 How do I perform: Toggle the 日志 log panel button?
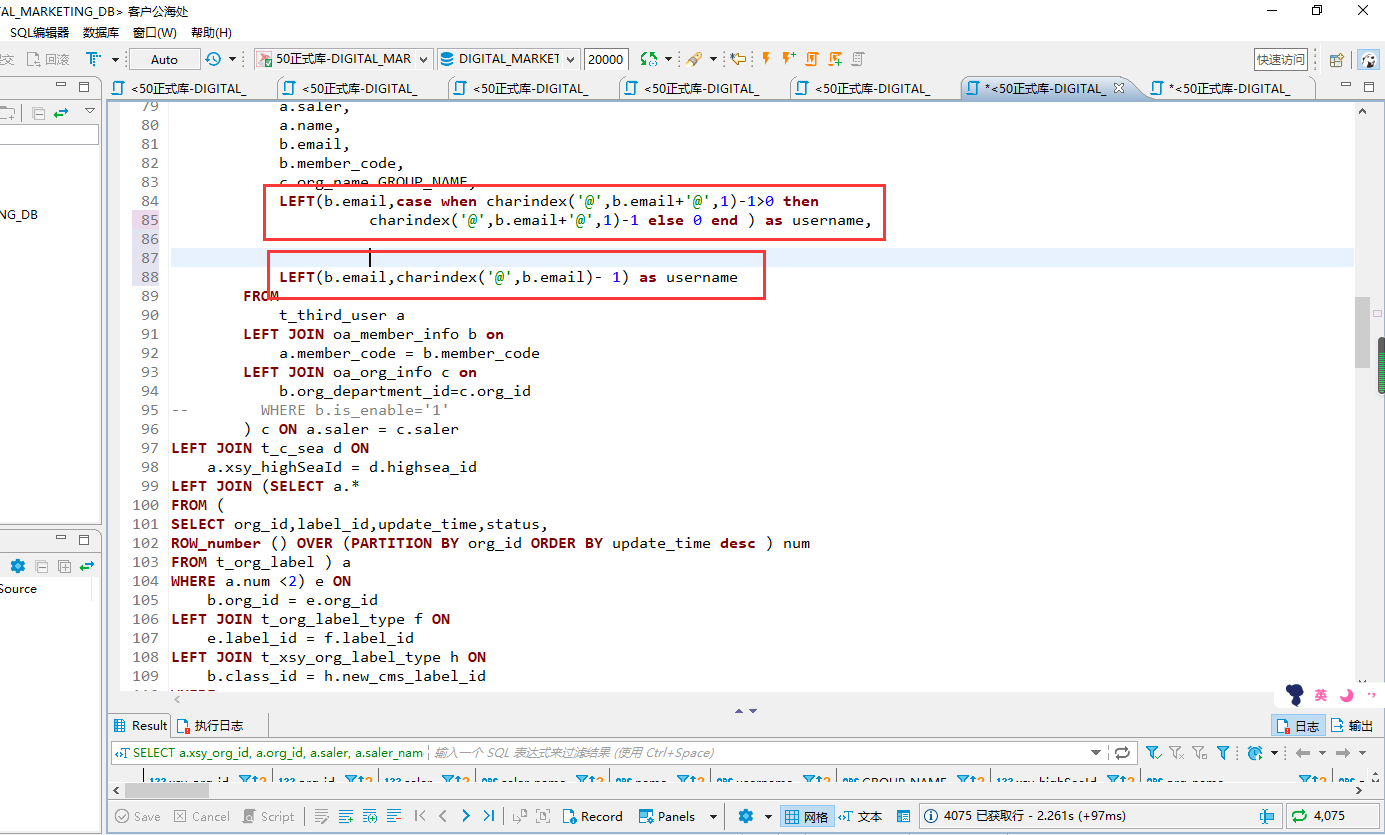coord(1298,725)
